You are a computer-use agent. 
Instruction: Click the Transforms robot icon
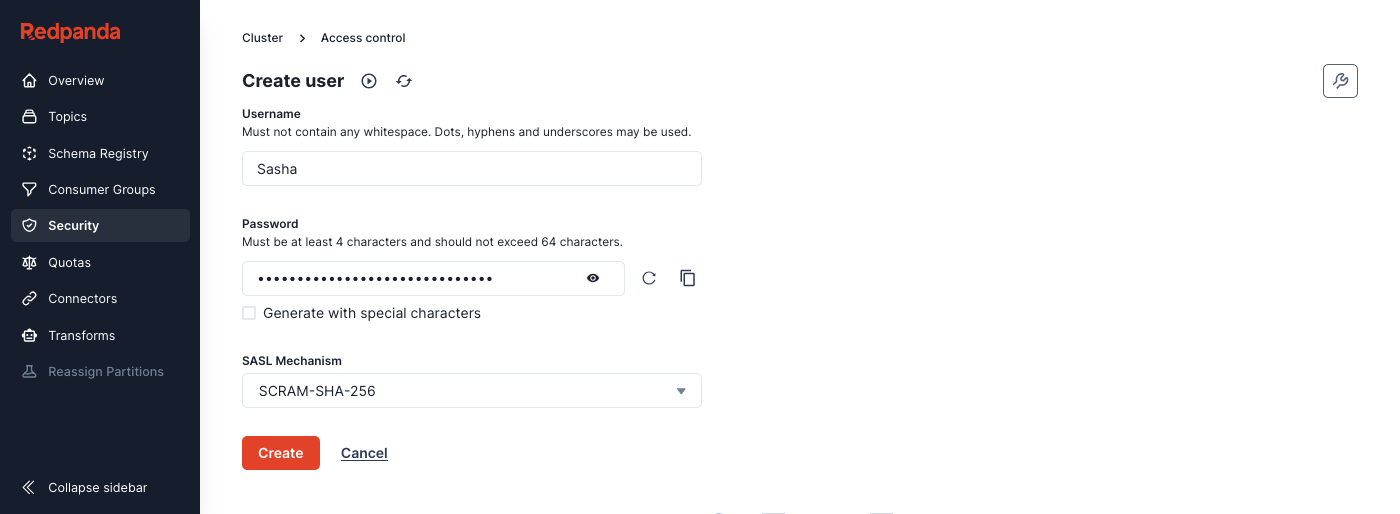coord(30,336)
